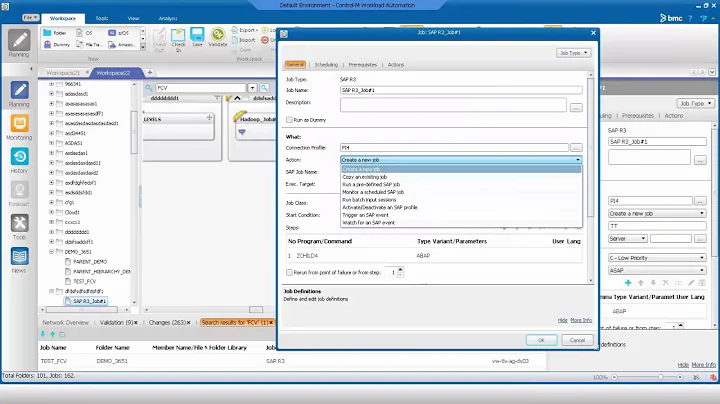The image size is (720, 404).
Task: Open the search field dropdown arrow
Action: tap(253, 88)
